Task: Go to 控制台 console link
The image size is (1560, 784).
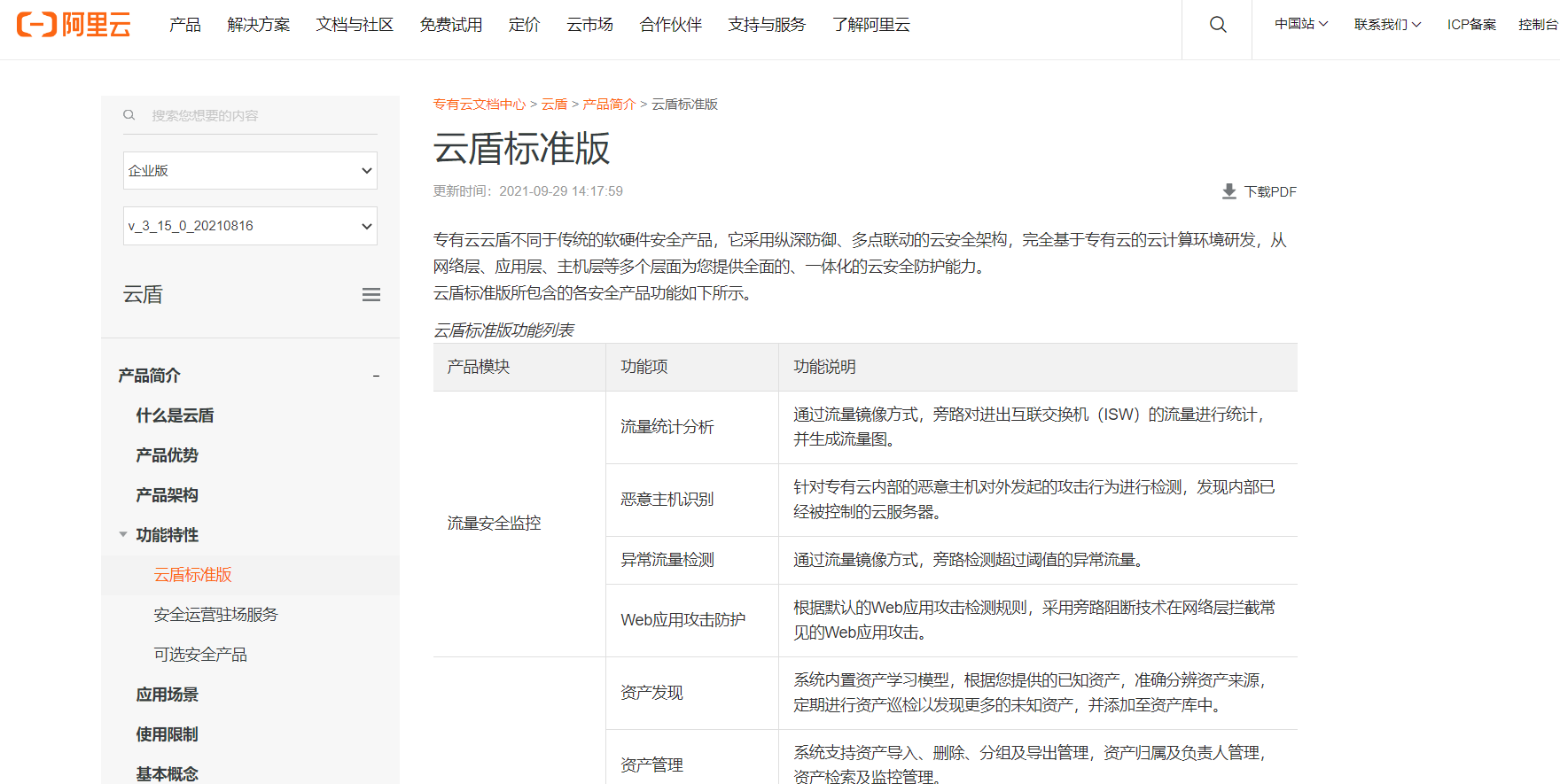Action: click(x=1538, y=24)
